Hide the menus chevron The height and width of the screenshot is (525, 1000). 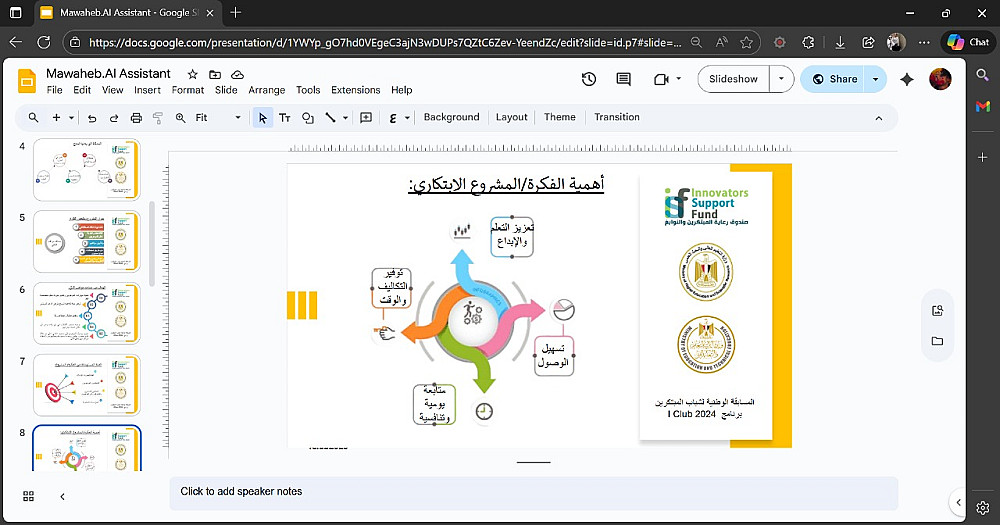878,118
